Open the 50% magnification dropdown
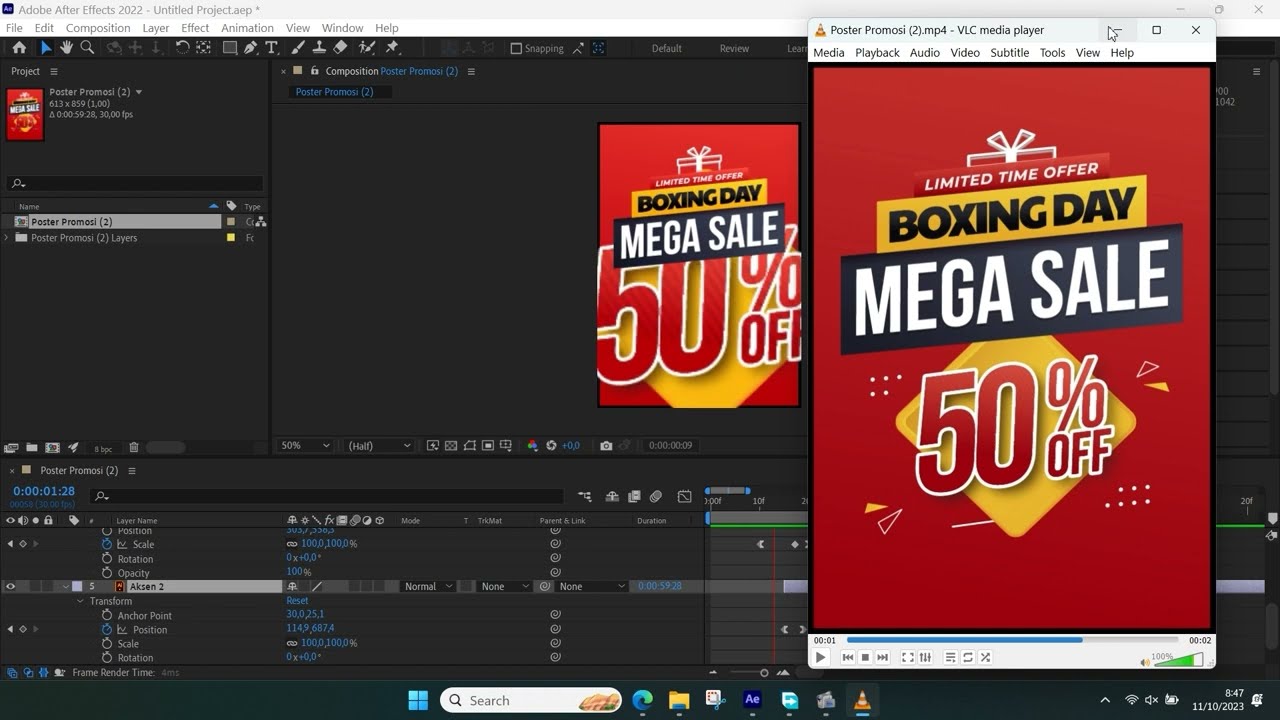 305,446
